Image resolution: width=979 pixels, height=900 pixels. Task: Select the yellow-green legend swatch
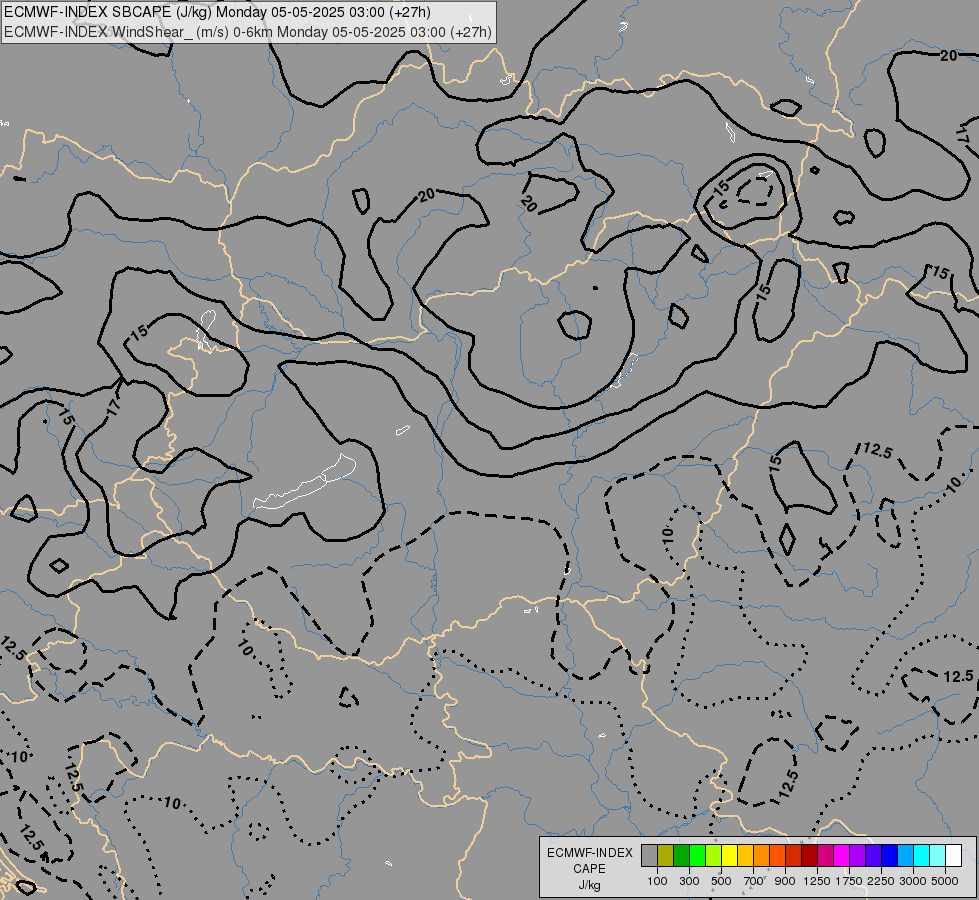pyautogui.click(x=713, y=856)
